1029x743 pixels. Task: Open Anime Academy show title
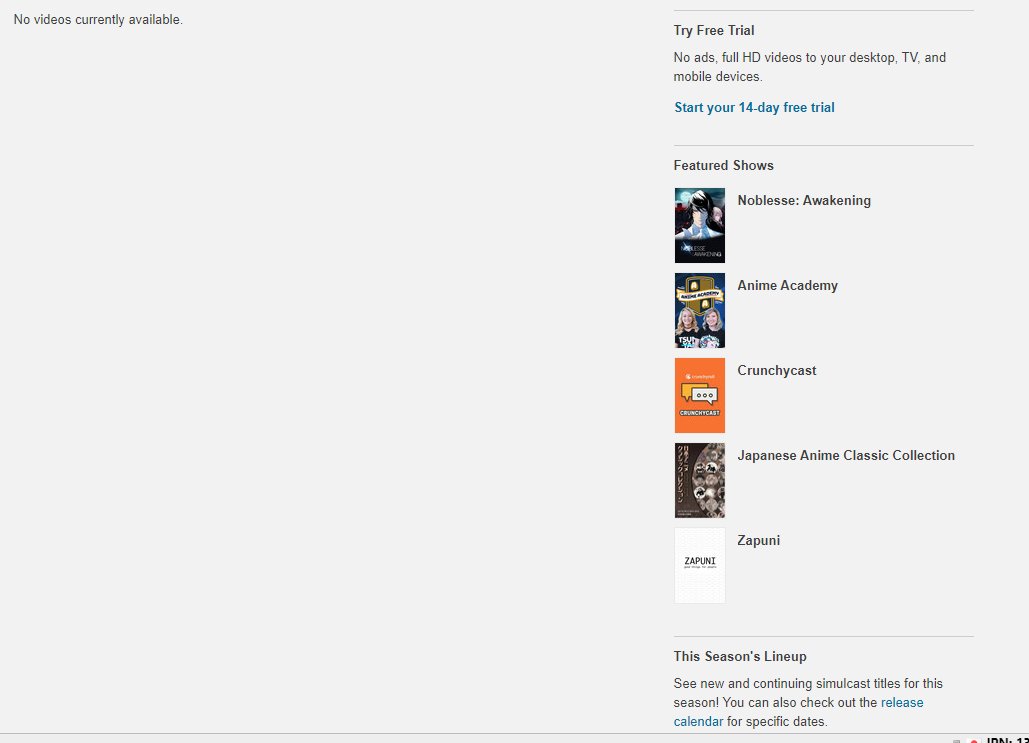[x=788, y=286]
